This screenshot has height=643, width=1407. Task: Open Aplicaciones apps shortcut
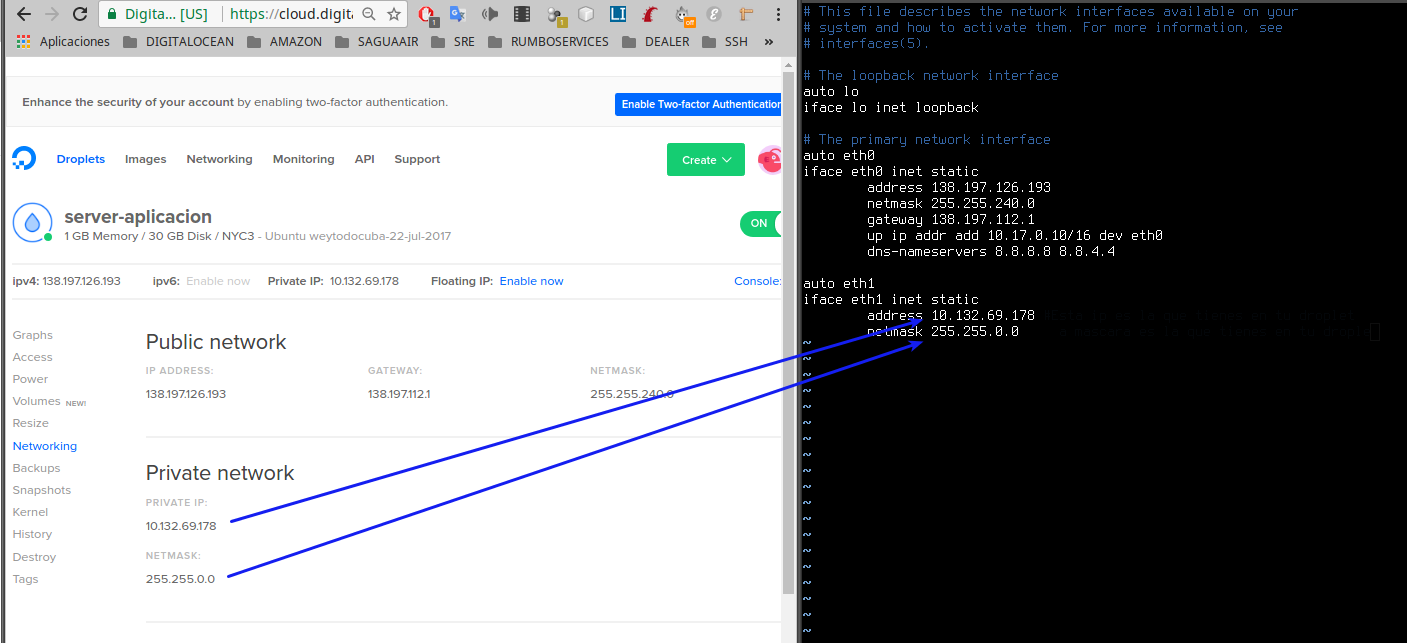(x=64, y=42)
